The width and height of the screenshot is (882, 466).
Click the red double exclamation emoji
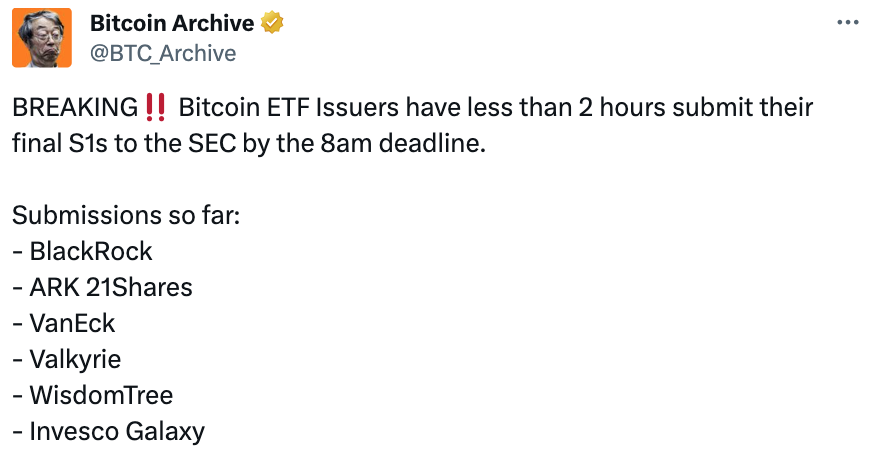click(x=154, y=107)
